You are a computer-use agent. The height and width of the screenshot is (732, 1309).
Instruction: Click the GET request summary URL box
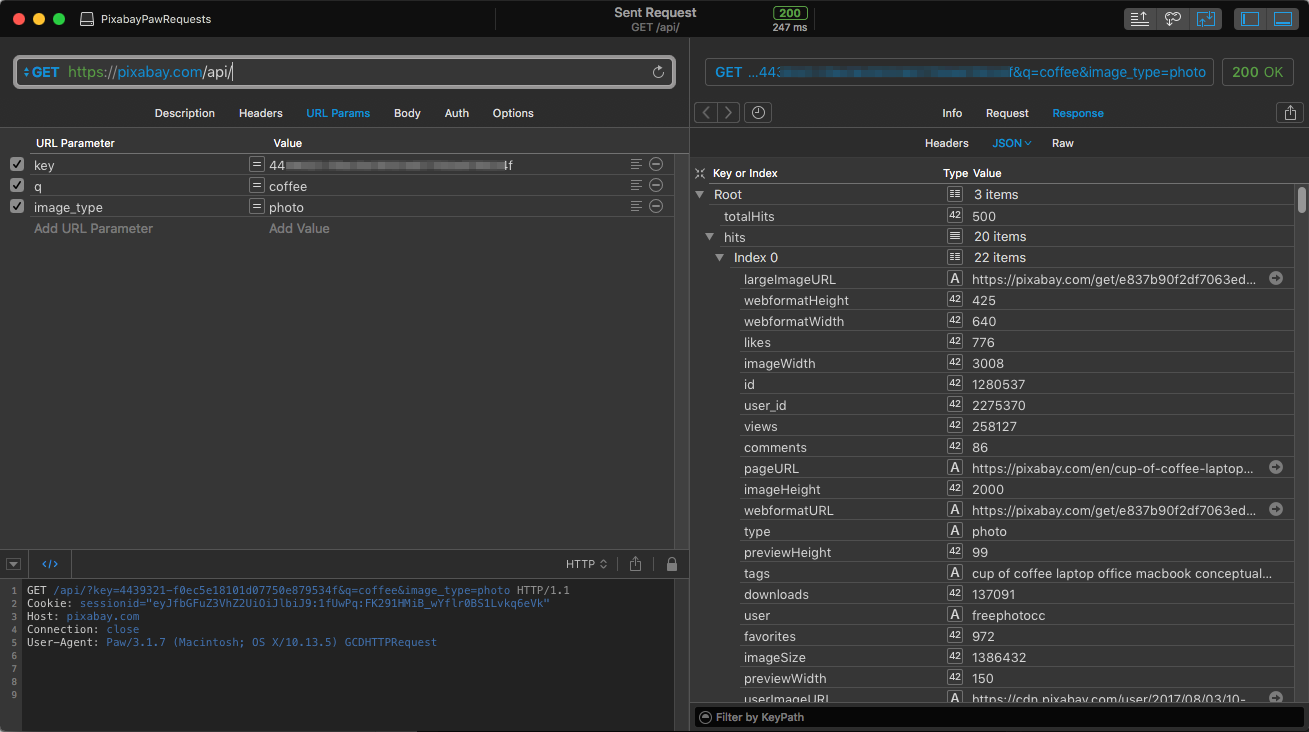point(960,72)
